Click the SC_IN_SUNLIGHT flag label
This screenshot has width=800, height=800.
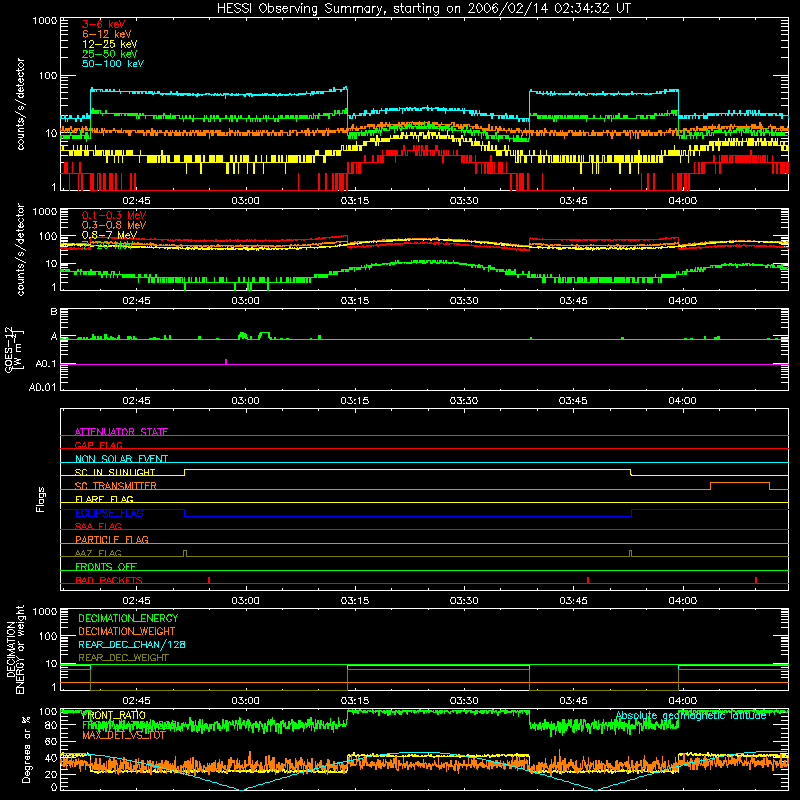click(x=115, y=472)
